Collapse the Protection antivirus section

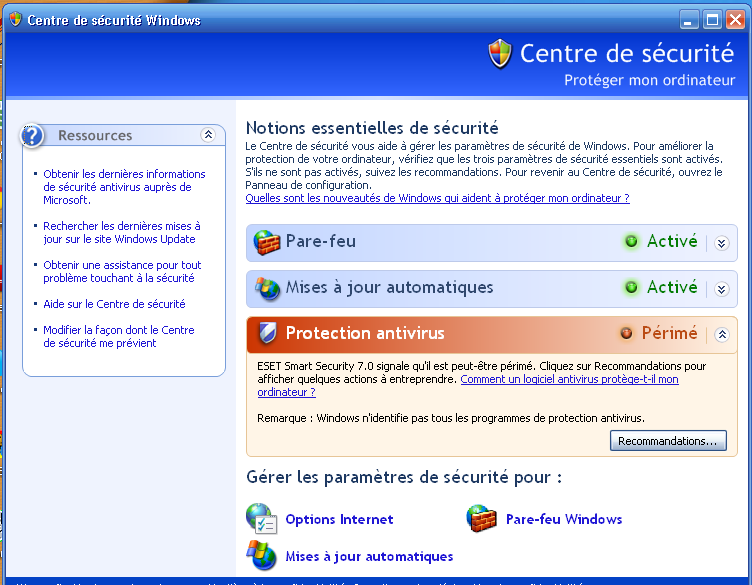722,335
